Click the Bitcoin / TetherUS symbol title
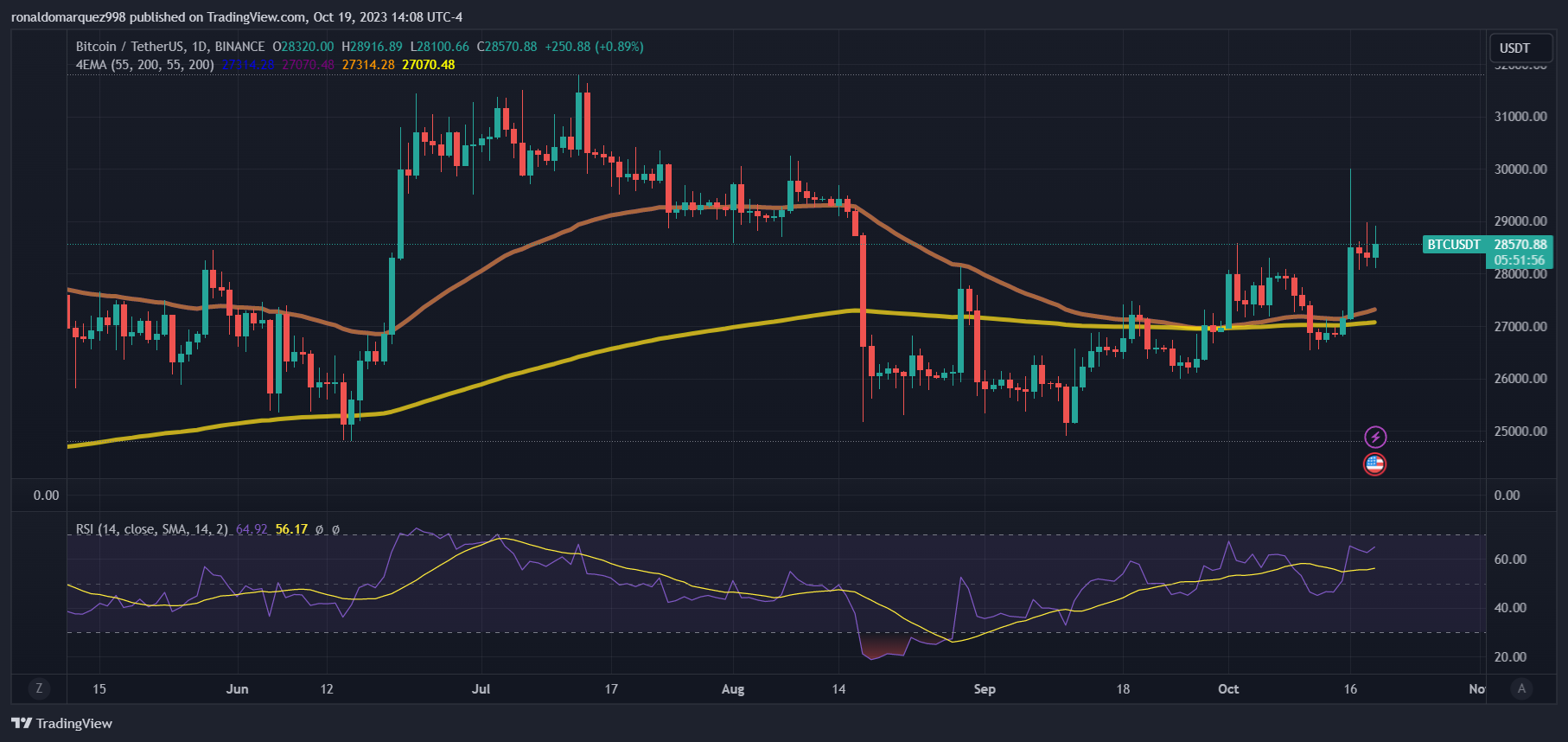This screenshot has height=742, width=1568. (170, 47)
